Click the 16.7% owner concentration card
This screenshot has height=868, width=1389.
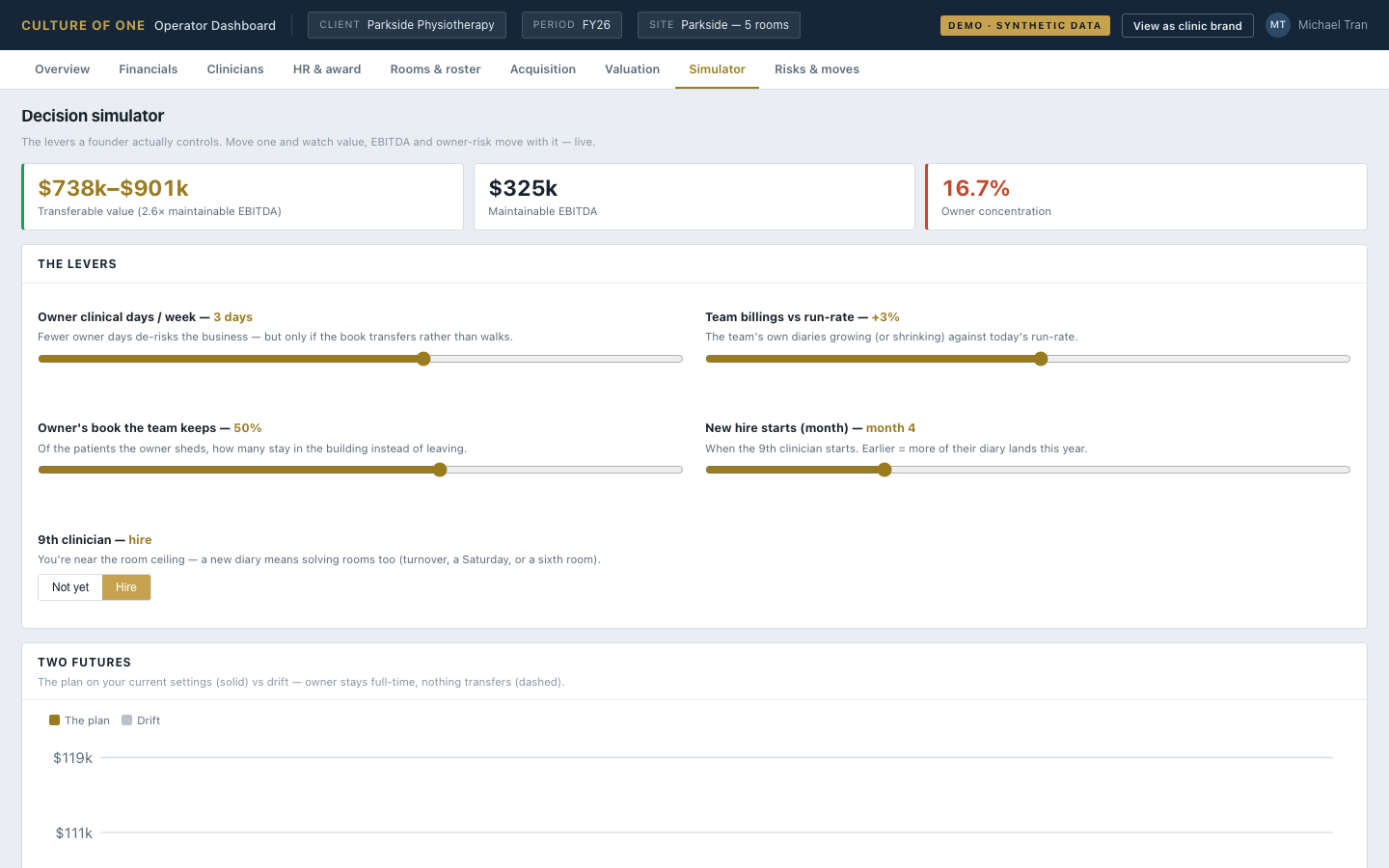click(1146, 197)
